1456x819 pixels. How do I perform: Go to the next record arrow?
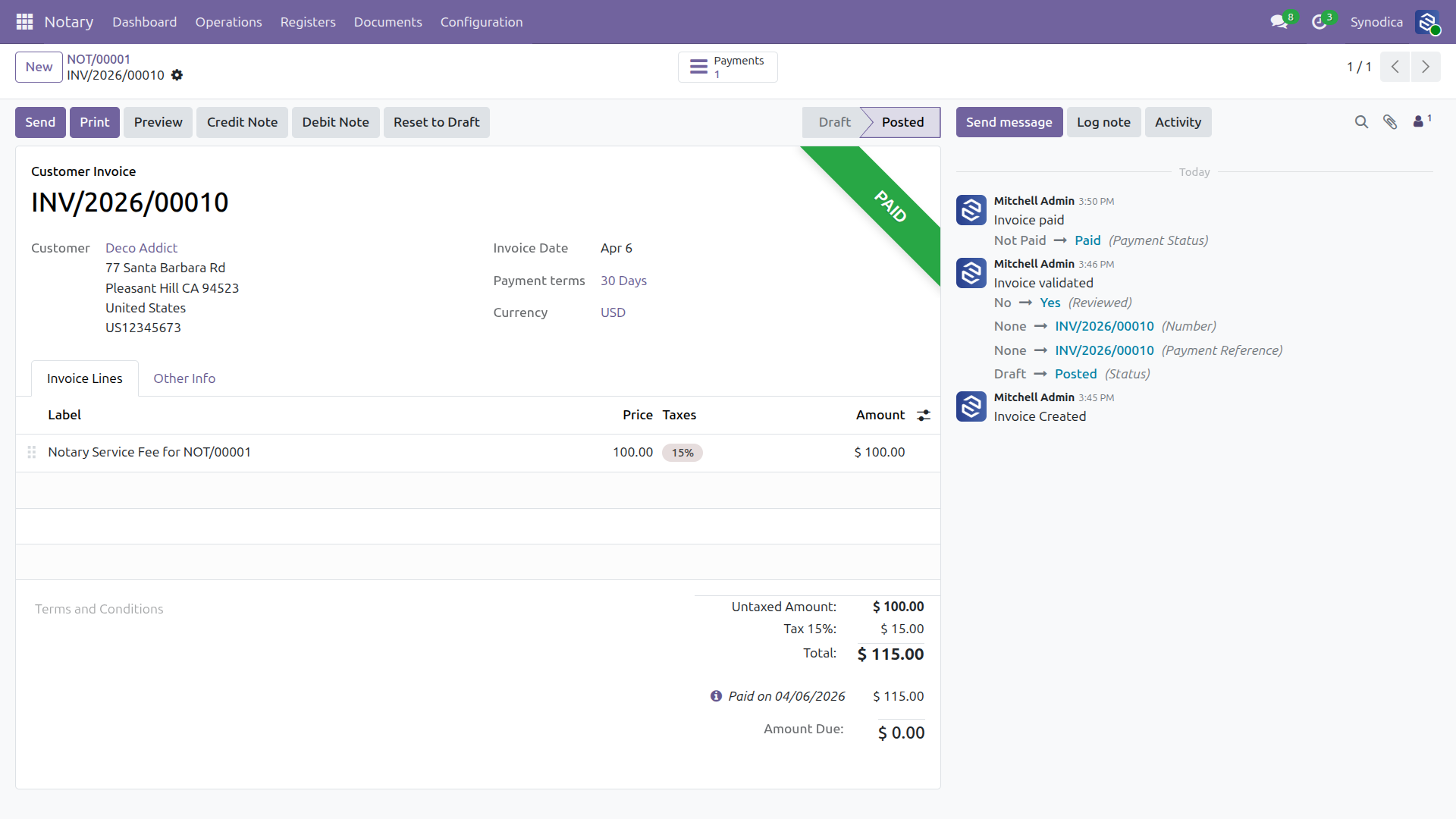tap(1426, 67)
